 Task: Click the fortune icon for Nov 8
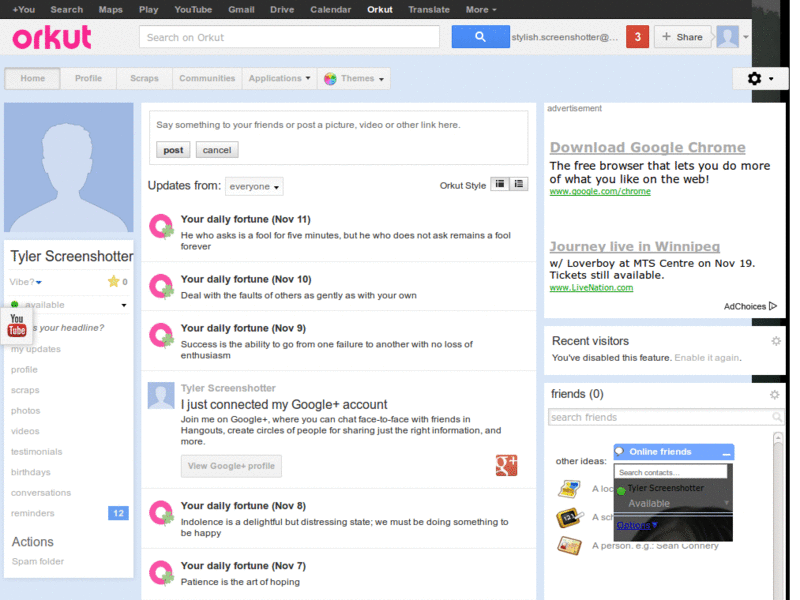click(161, 513)
